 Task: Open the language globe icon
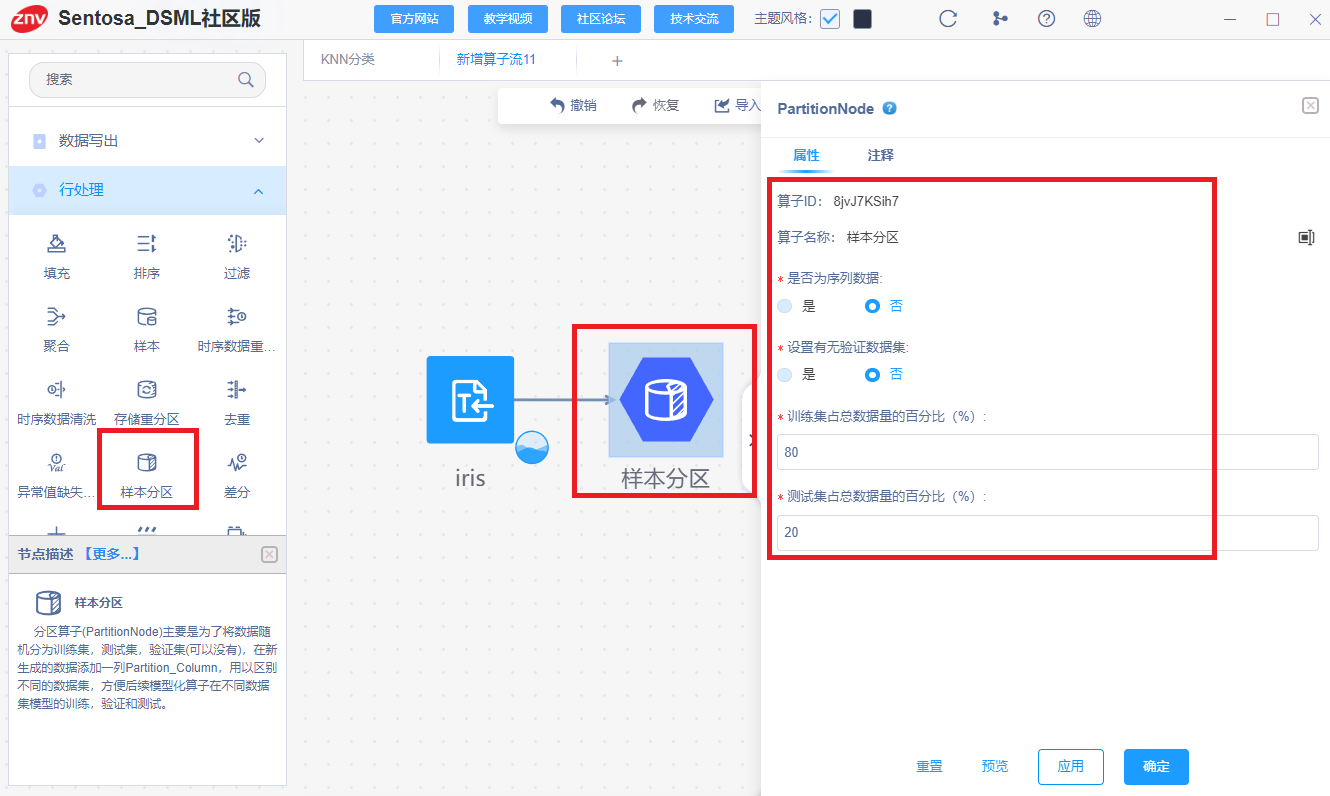[x=1092, y=18]
